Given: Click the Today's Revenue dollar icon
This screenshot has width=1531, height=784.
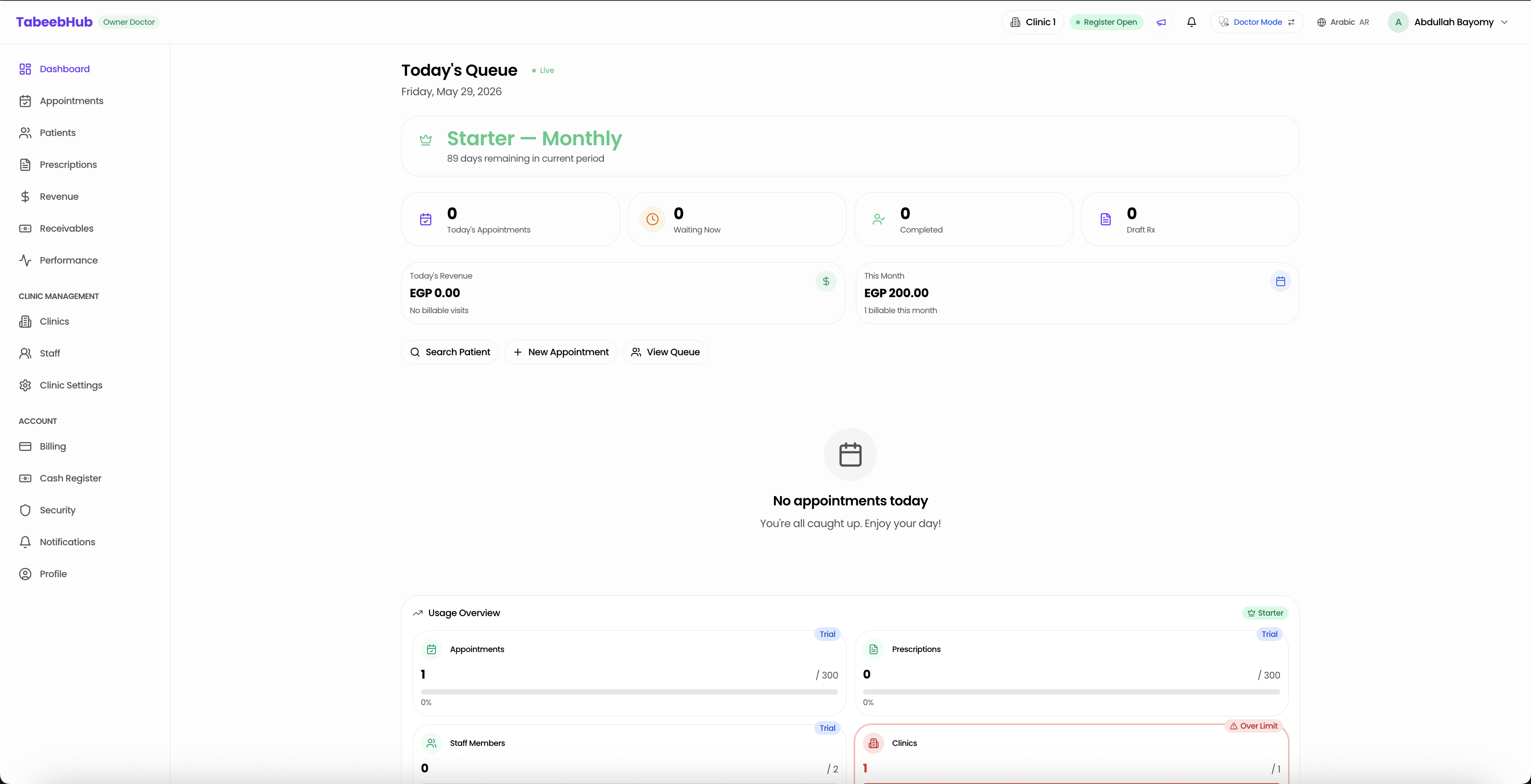Looking at the screenshot, I should [826, 281].
